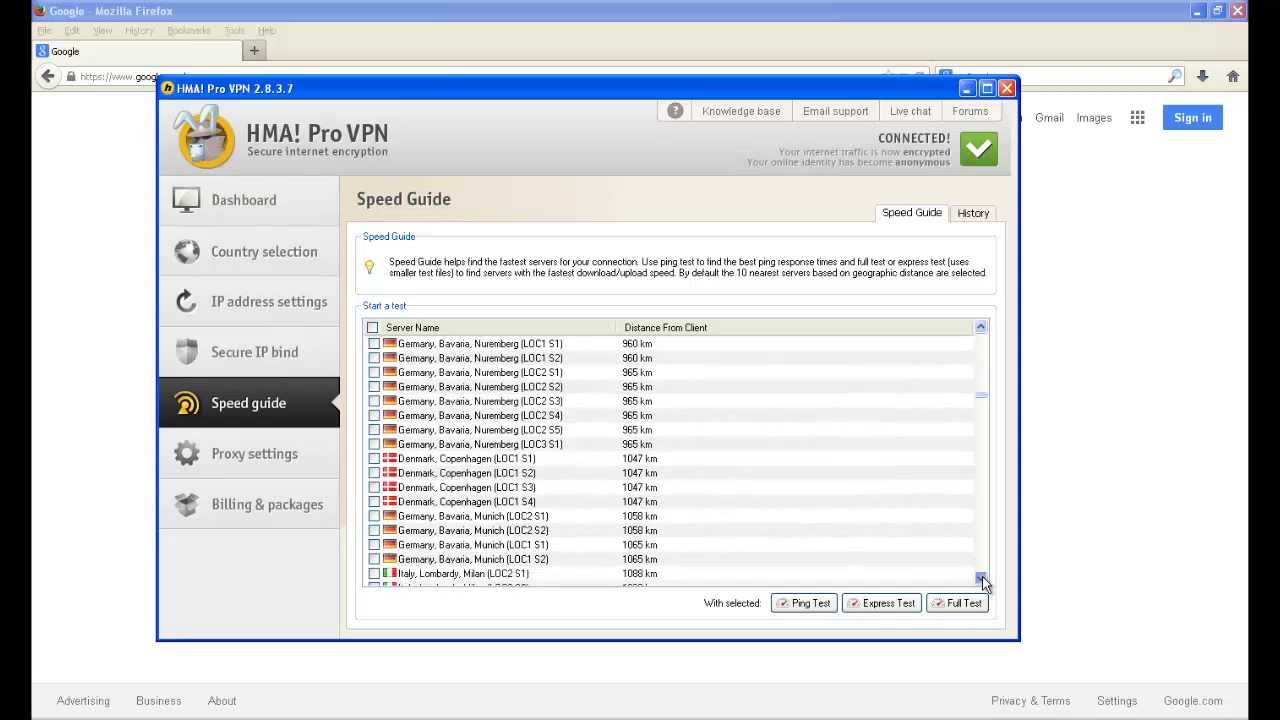Click the Firefox search magnifier icon
The height and width of the screenshot is (720, 1280).
1175,76
